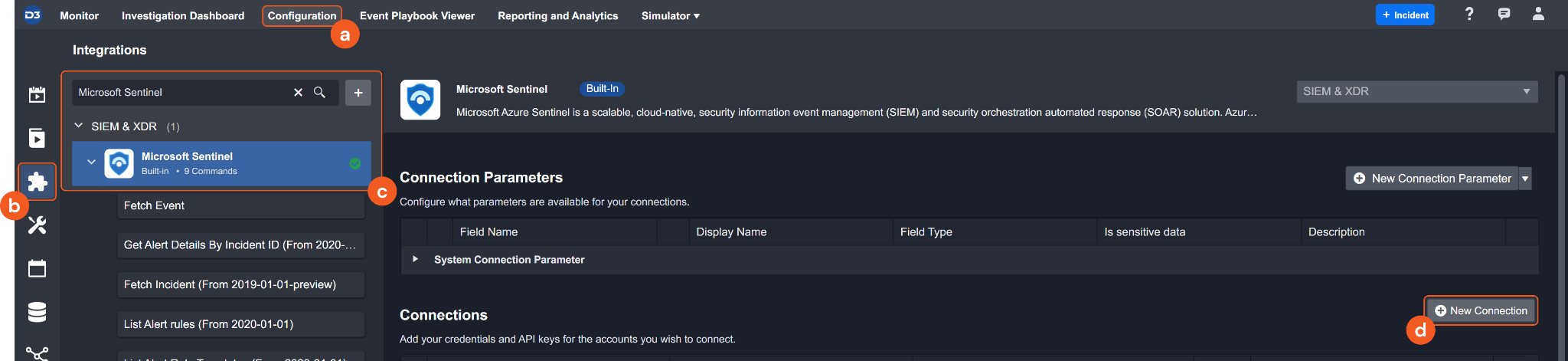Image resolution: width=1568 pixels, height=361 pixels.
Task: Select the Fetch Event command
Action: pos(240,205)
